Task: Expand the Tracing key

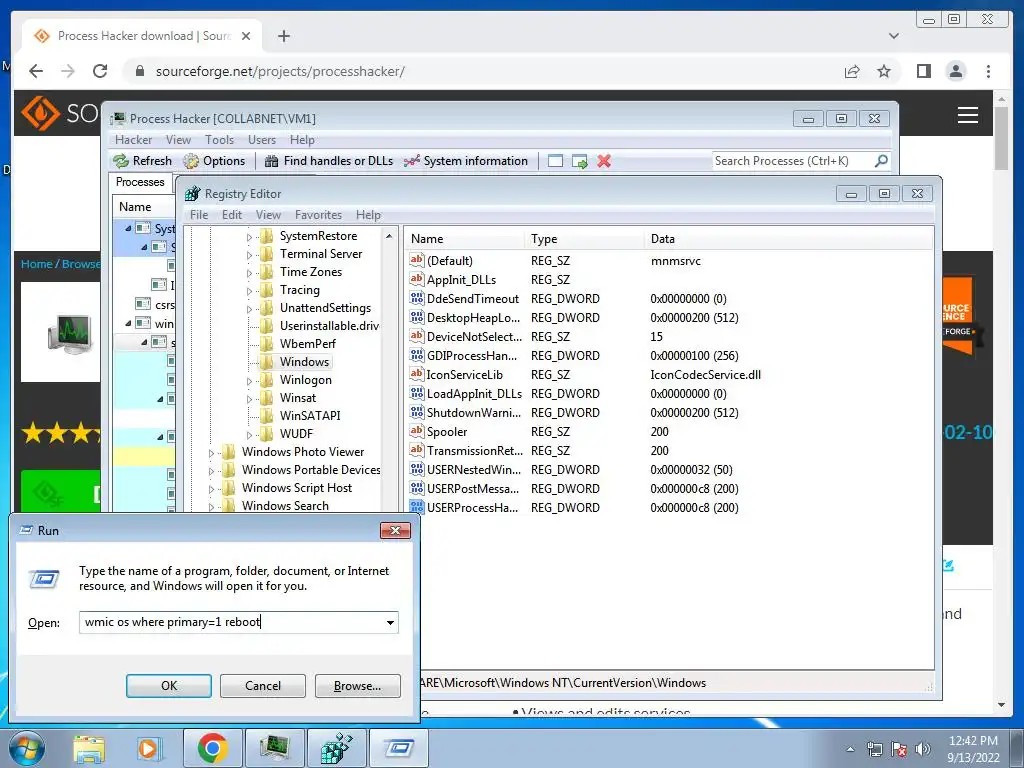Action: tap(249, 291)
